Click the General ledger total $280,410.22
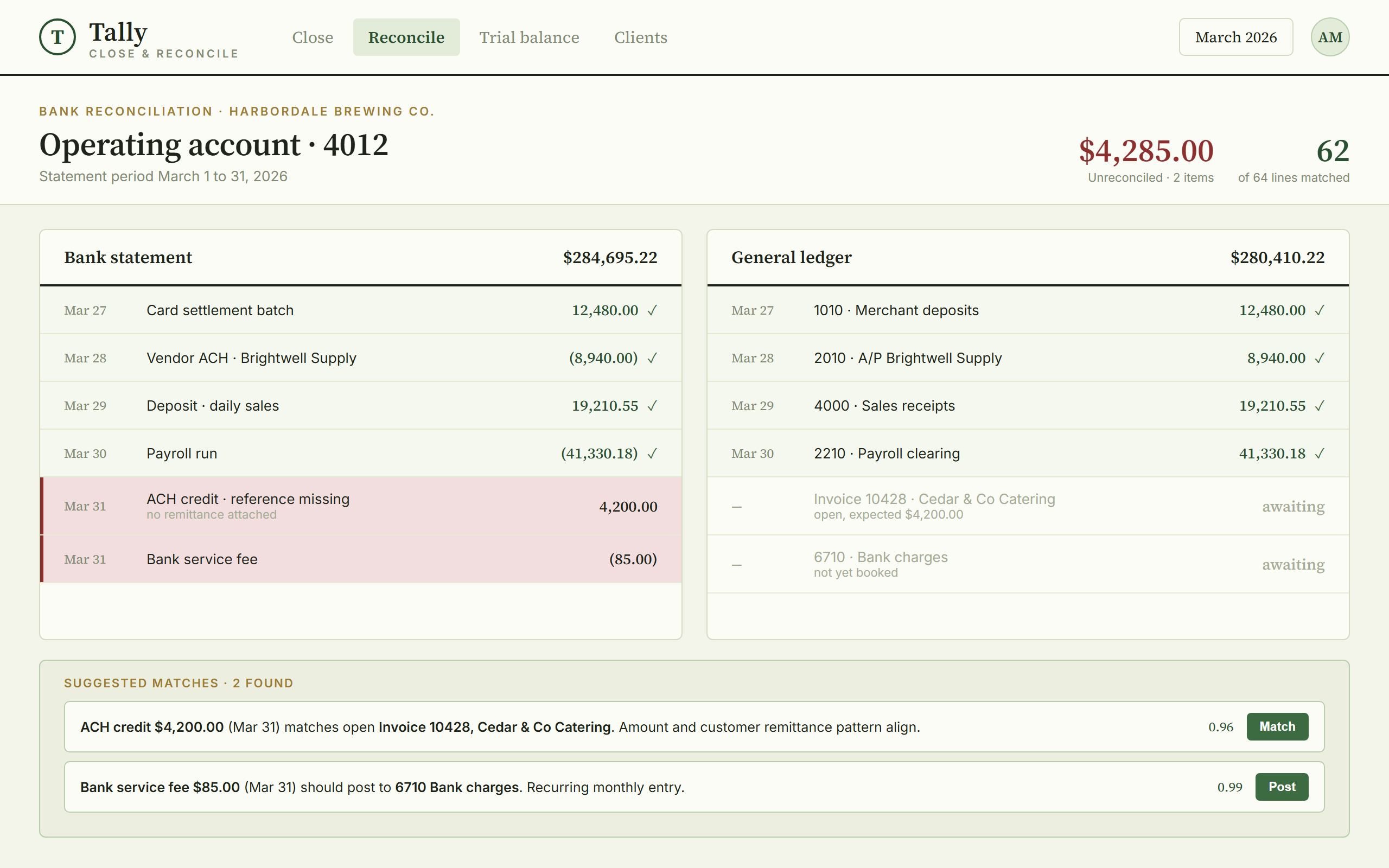The width and height of the screenshot is (1389, 868). click(x=1278, y=258)
